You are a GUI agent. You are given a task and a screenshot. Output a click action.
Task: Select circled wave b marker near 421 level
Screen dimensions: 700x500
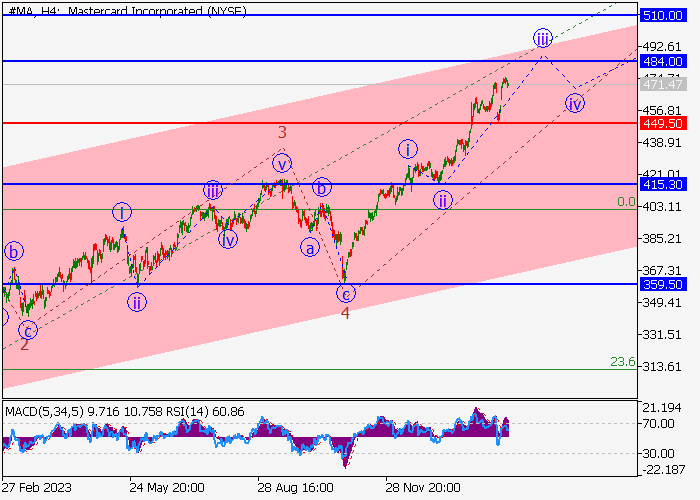pyautogui.click(x=322, y=187)
